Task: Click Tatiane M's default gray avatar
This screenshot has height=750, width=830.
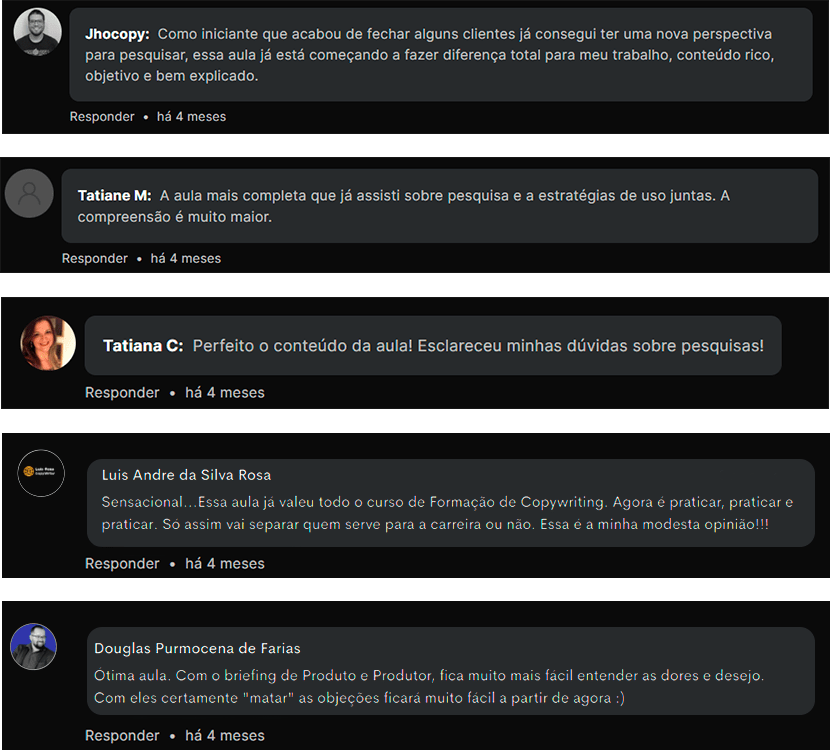Action: 29,194
